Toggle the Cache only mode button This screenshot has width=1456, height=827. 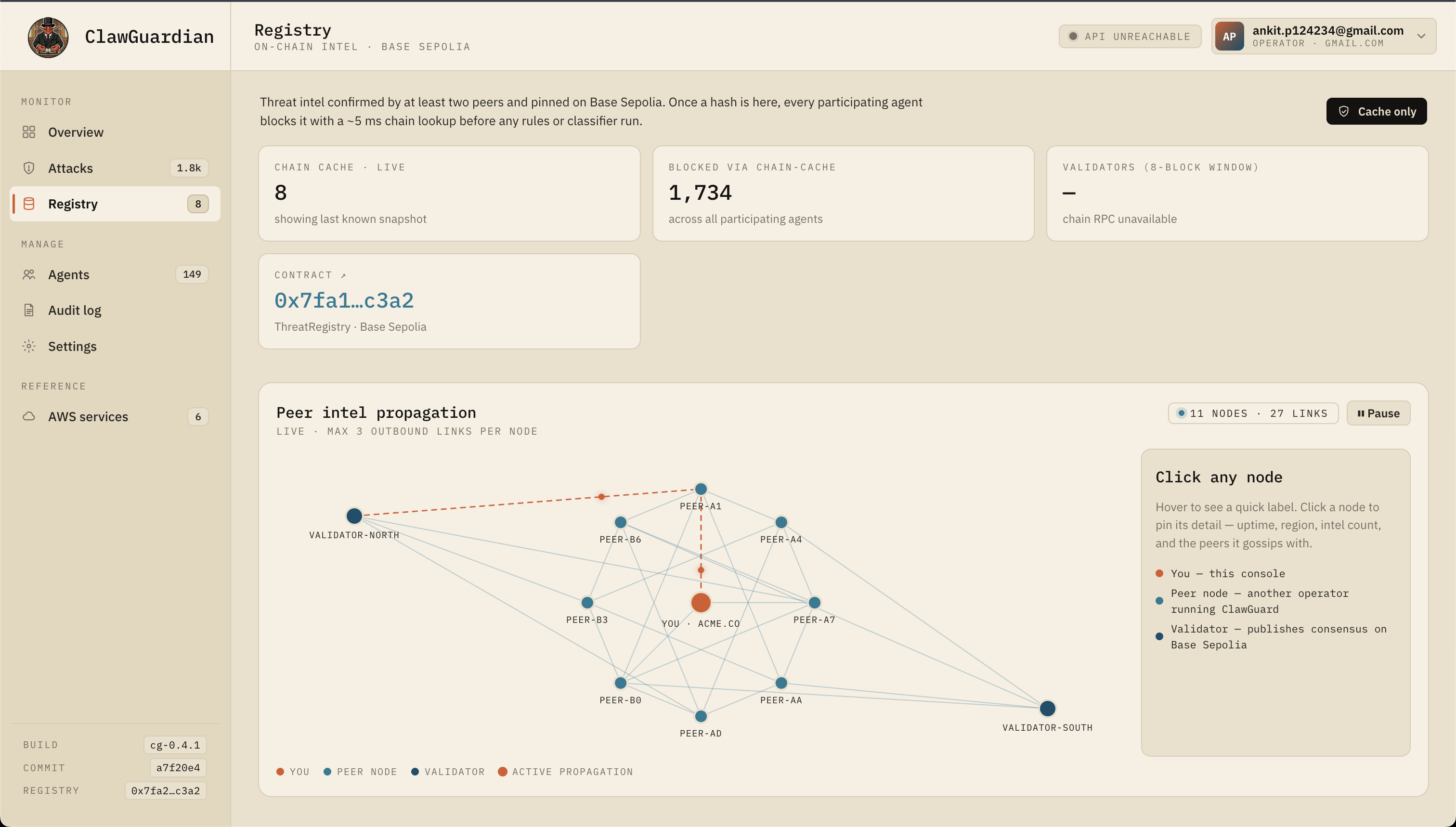click(1376, 111)
